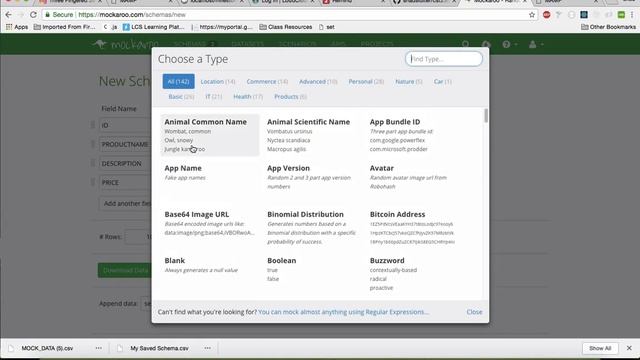Image resolution: width=640 pixels, height=360 pixels.
Task: Open Other Bookmarks folder
Action: [x=608, y=27]
